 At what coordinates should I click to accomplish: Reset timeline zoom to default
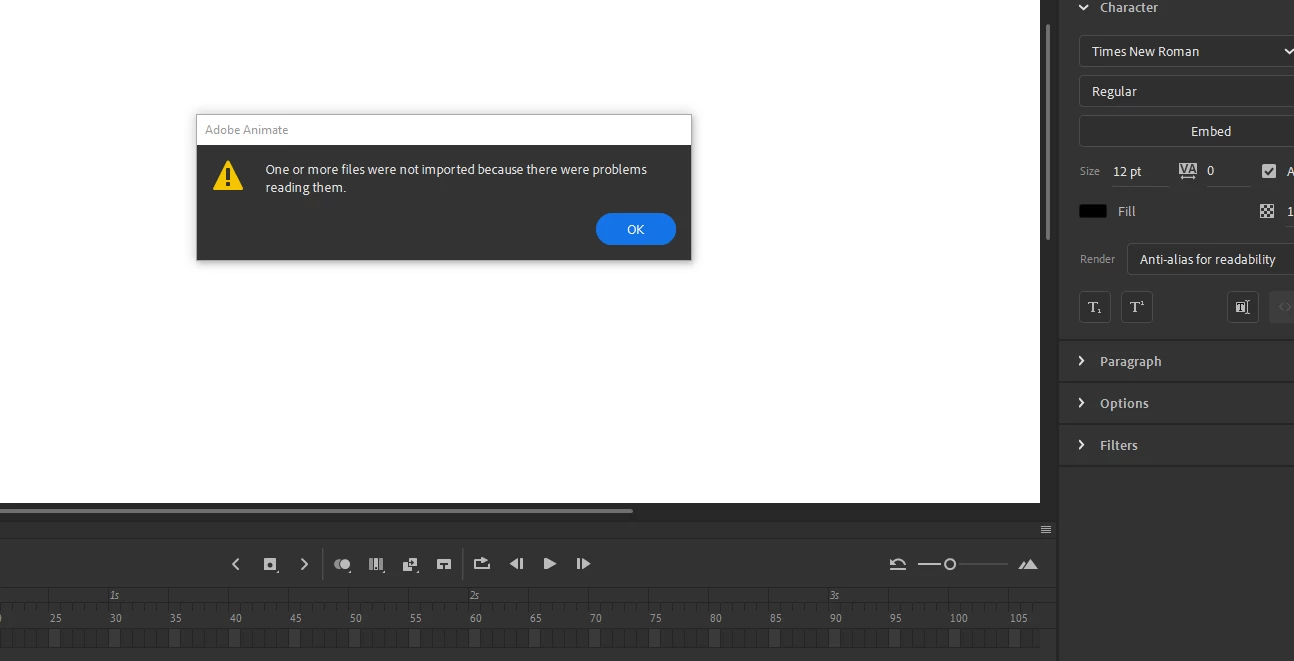coord(898,564)
